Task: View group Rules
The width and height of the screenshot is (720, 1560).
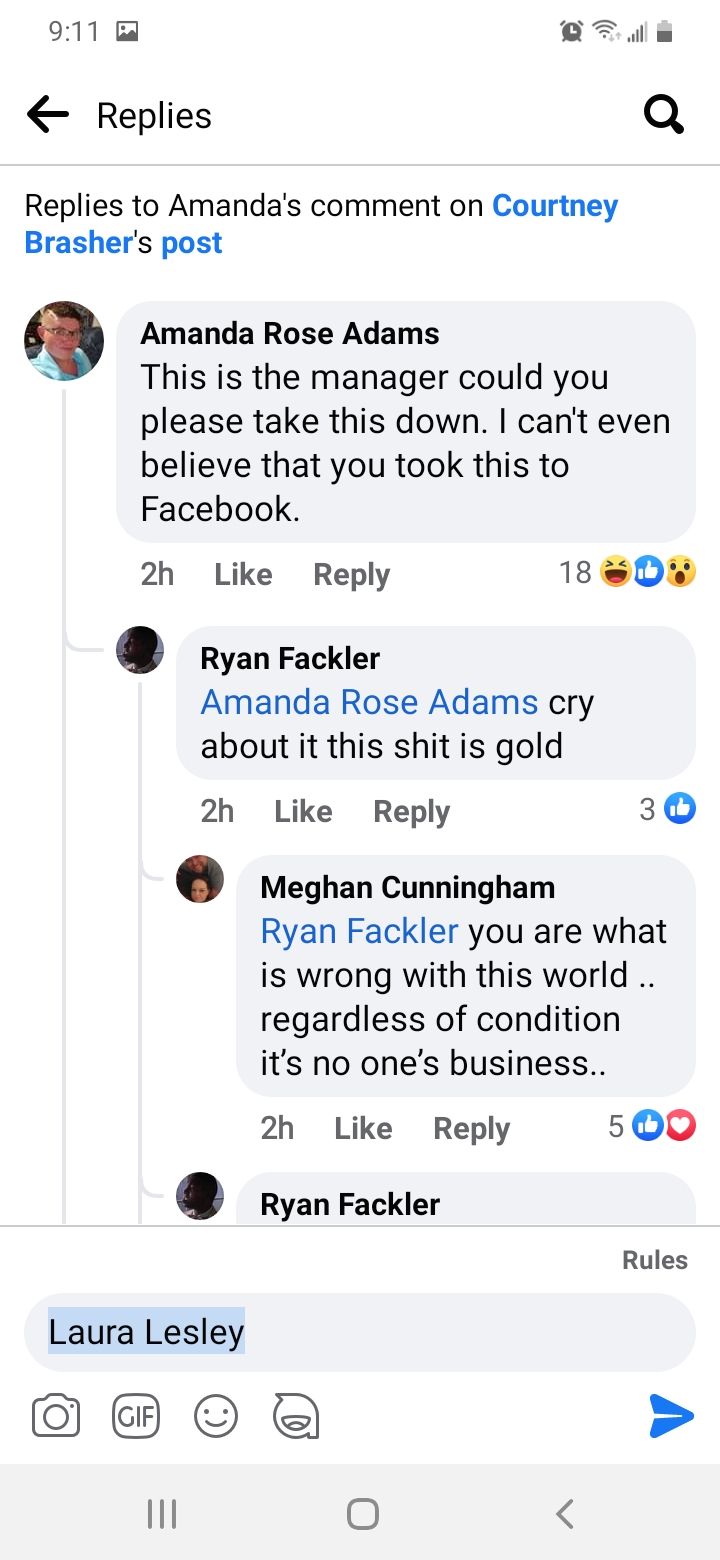Action: click(655, 1260)
